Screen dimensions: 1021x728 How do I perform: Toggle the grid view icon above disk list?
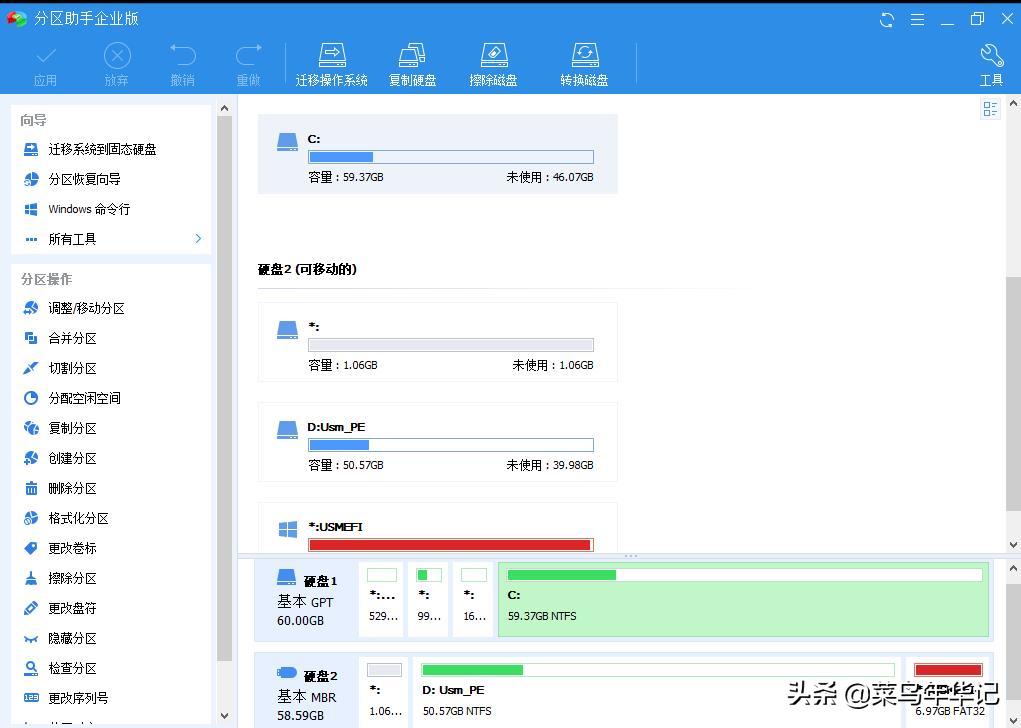[990, 109]
